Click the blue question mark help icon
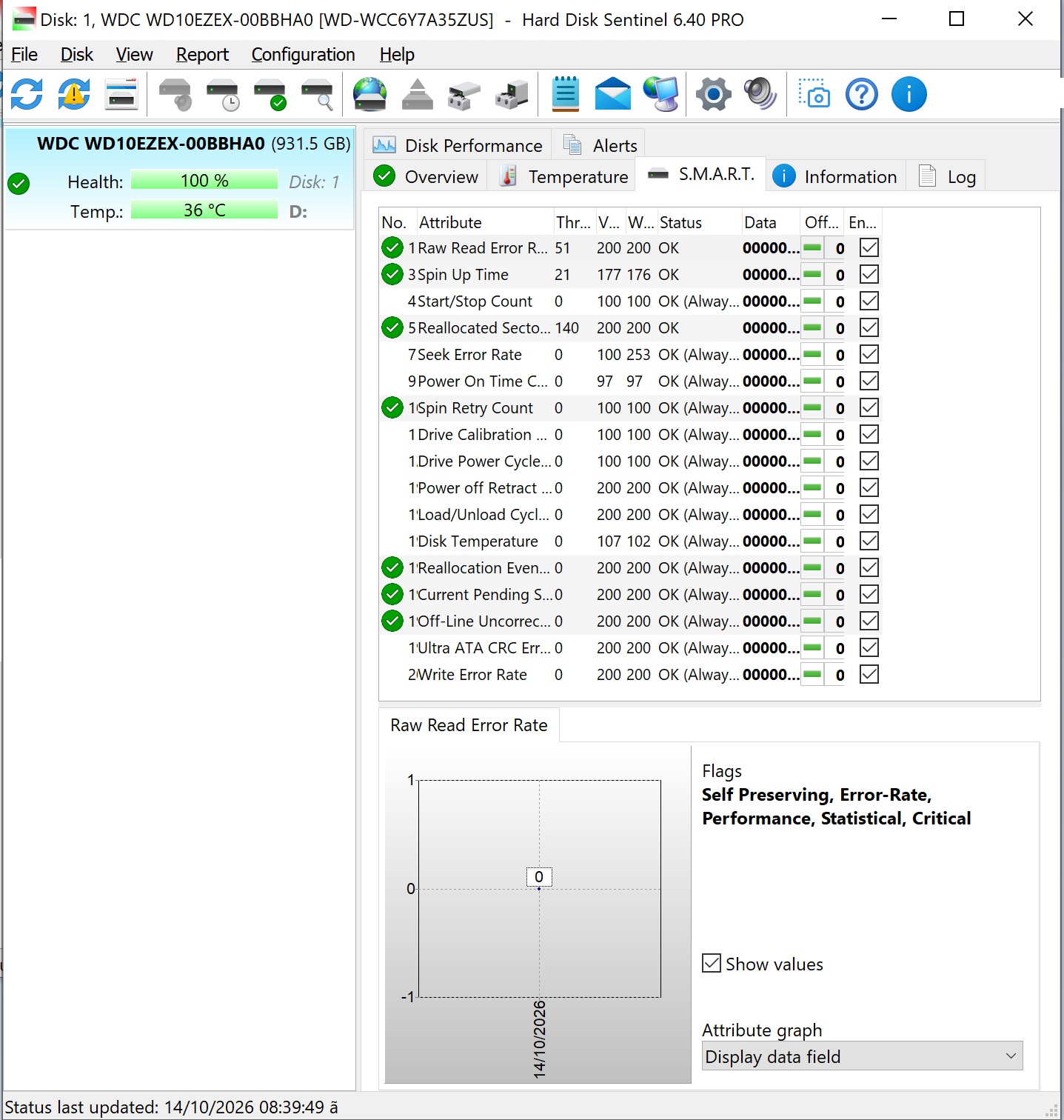Image resolution: width=1064 pixels, height=1120 pixels. pyautogui.click(x=862, y=95)
